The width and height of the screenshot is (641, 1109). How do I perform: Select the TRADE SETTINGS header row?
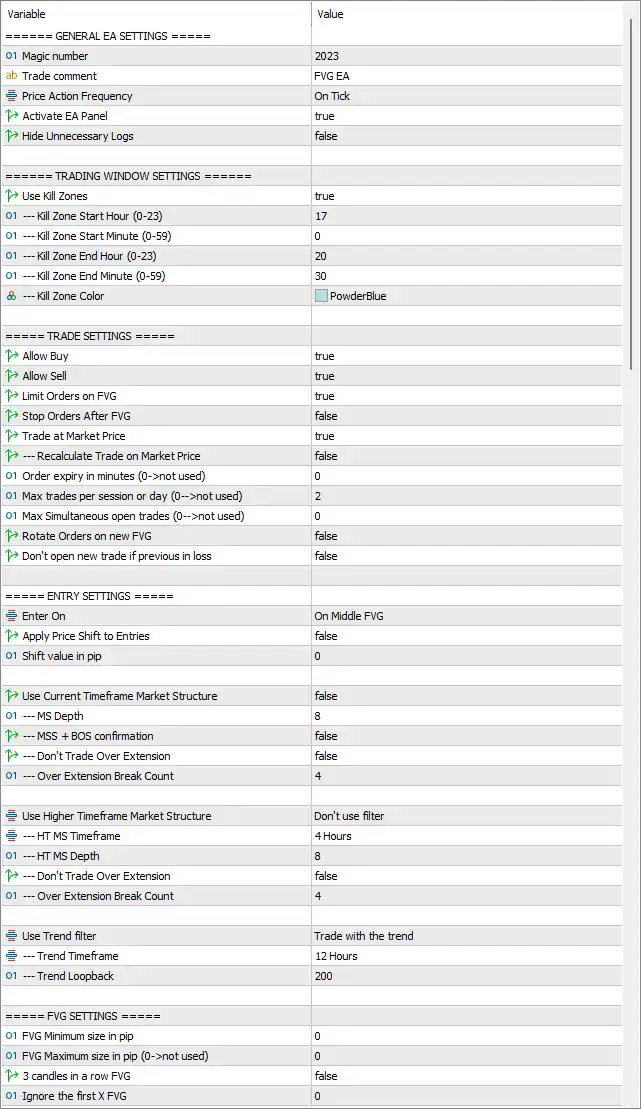pyautogui.click(x=311, y=336)
